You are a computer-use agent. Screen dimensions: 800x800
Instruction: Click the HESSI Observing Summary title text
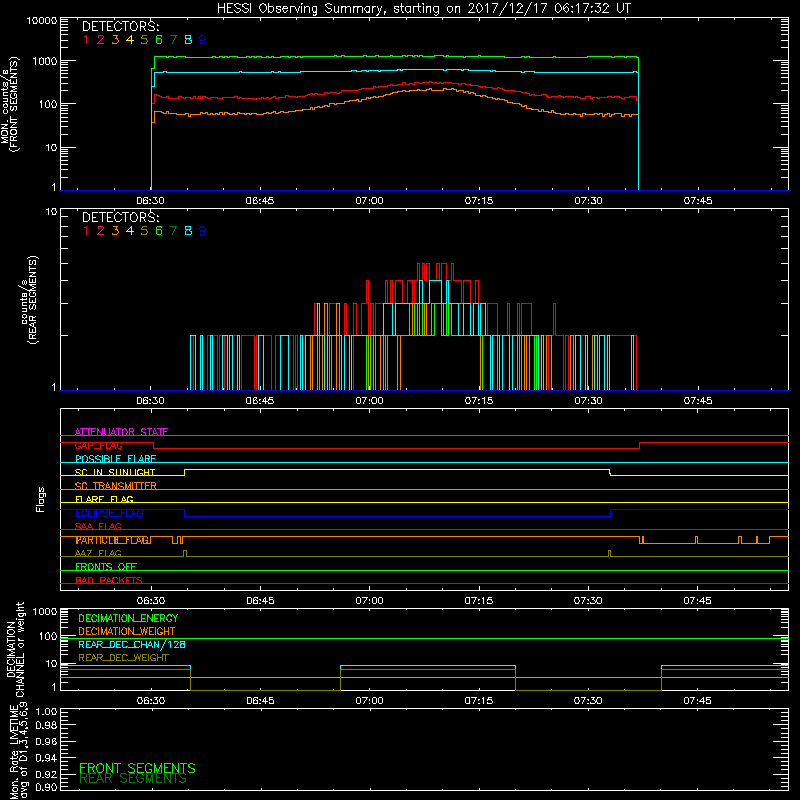[424, 9]
